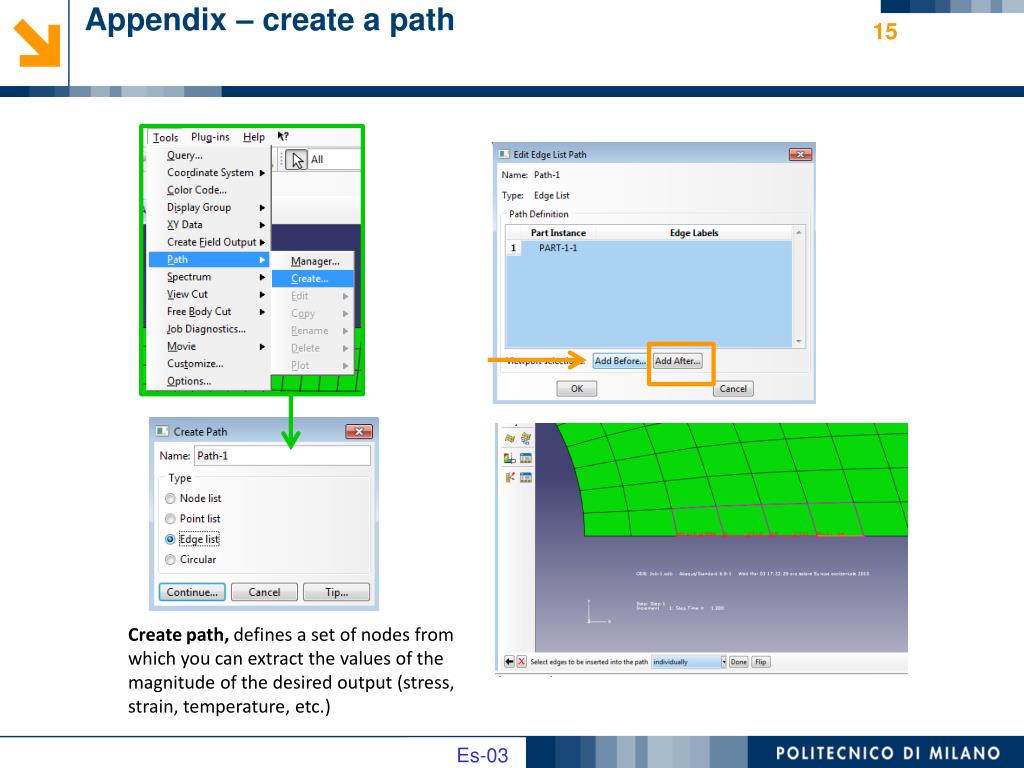Open the Help menu
Viewport: 1024px width, 768px height.
[254, 137]
